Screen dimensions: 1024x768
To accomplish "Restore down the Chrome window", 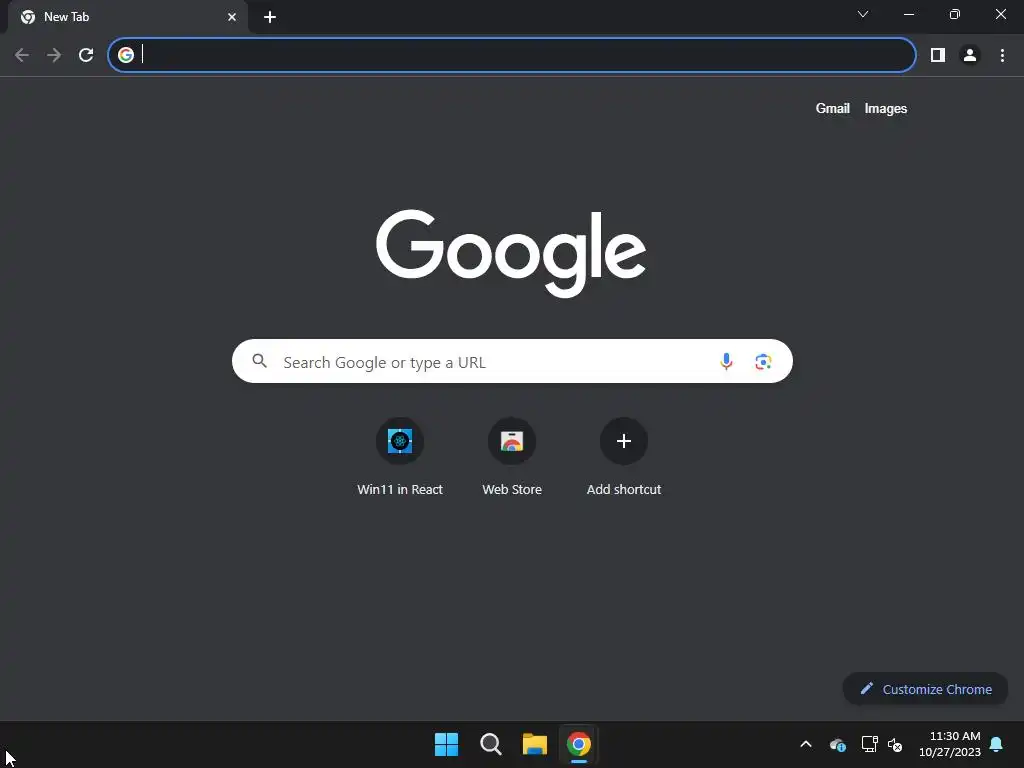I will [955, 14].
